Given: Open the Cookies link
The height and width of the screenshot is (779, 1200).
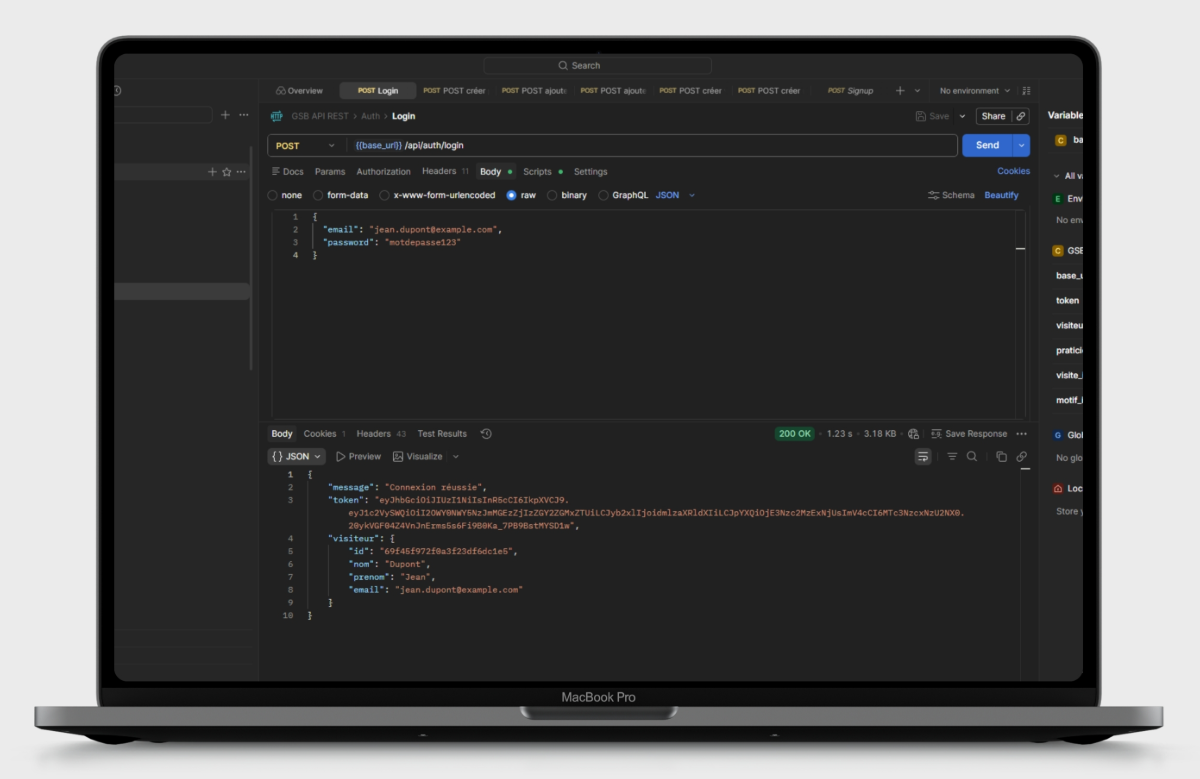Looking at the screenshot, I should [1013, 171].
